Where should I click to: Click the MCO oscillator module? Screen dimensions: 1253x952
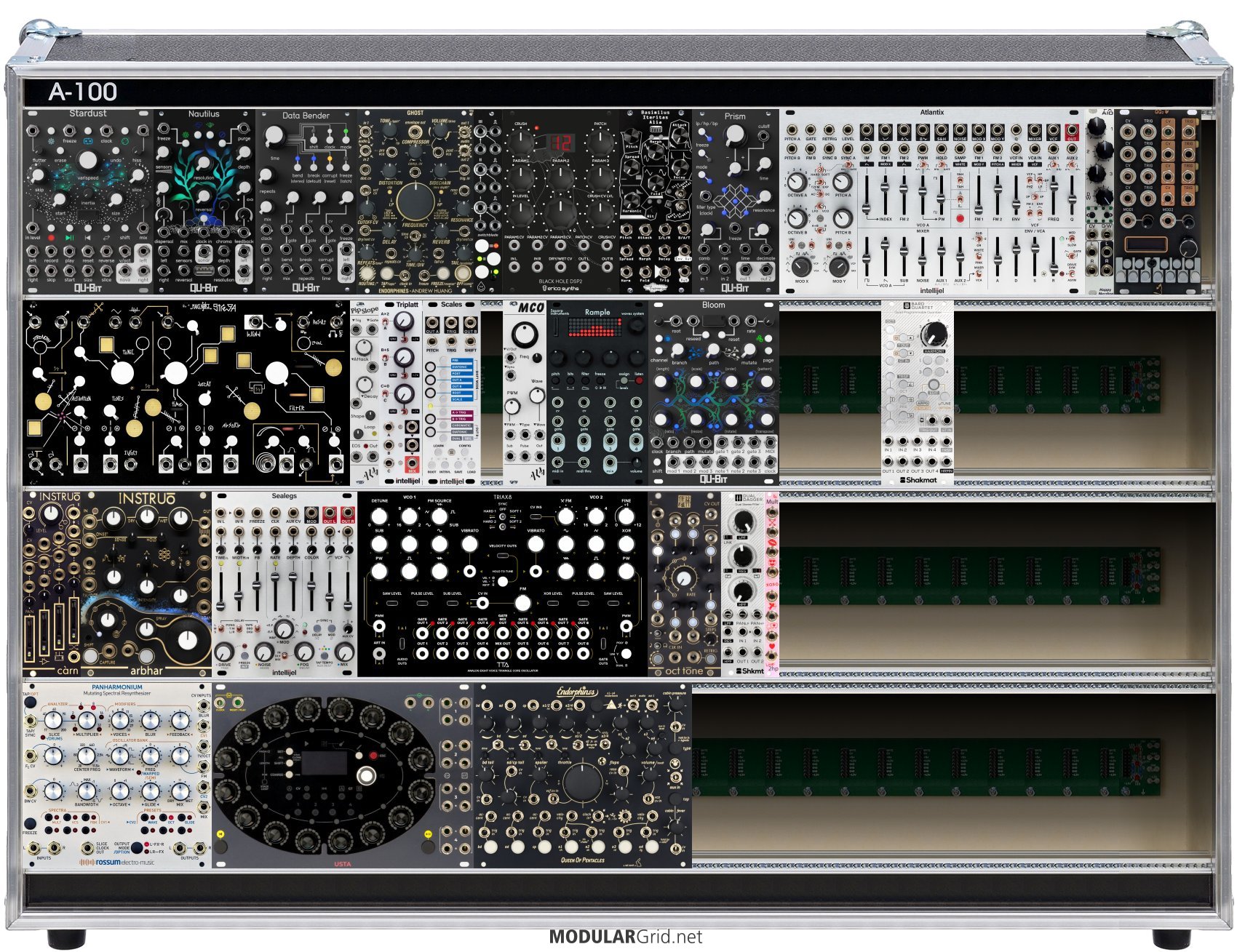click(525, 393)
